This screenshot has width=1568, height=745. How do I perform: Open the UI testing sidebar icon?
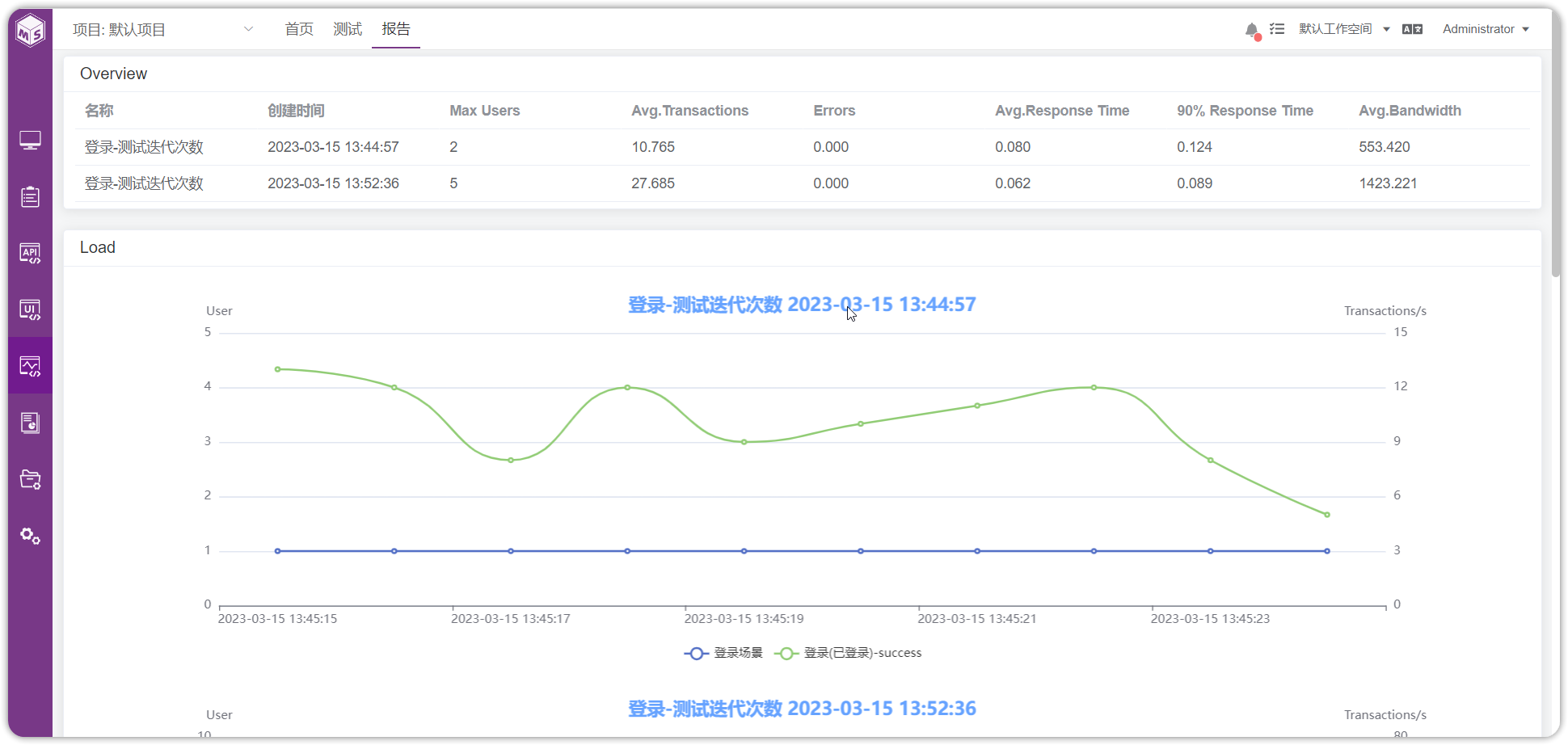click(x=31, y=309)
